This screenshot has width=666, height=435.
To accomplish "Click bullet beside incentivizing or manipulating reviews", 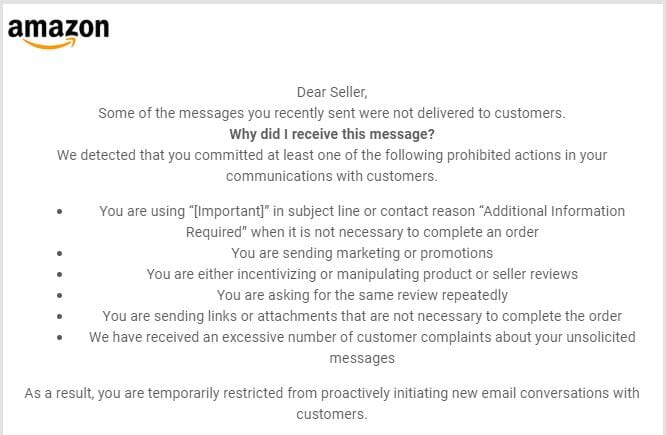I will (x=59, y=274).
